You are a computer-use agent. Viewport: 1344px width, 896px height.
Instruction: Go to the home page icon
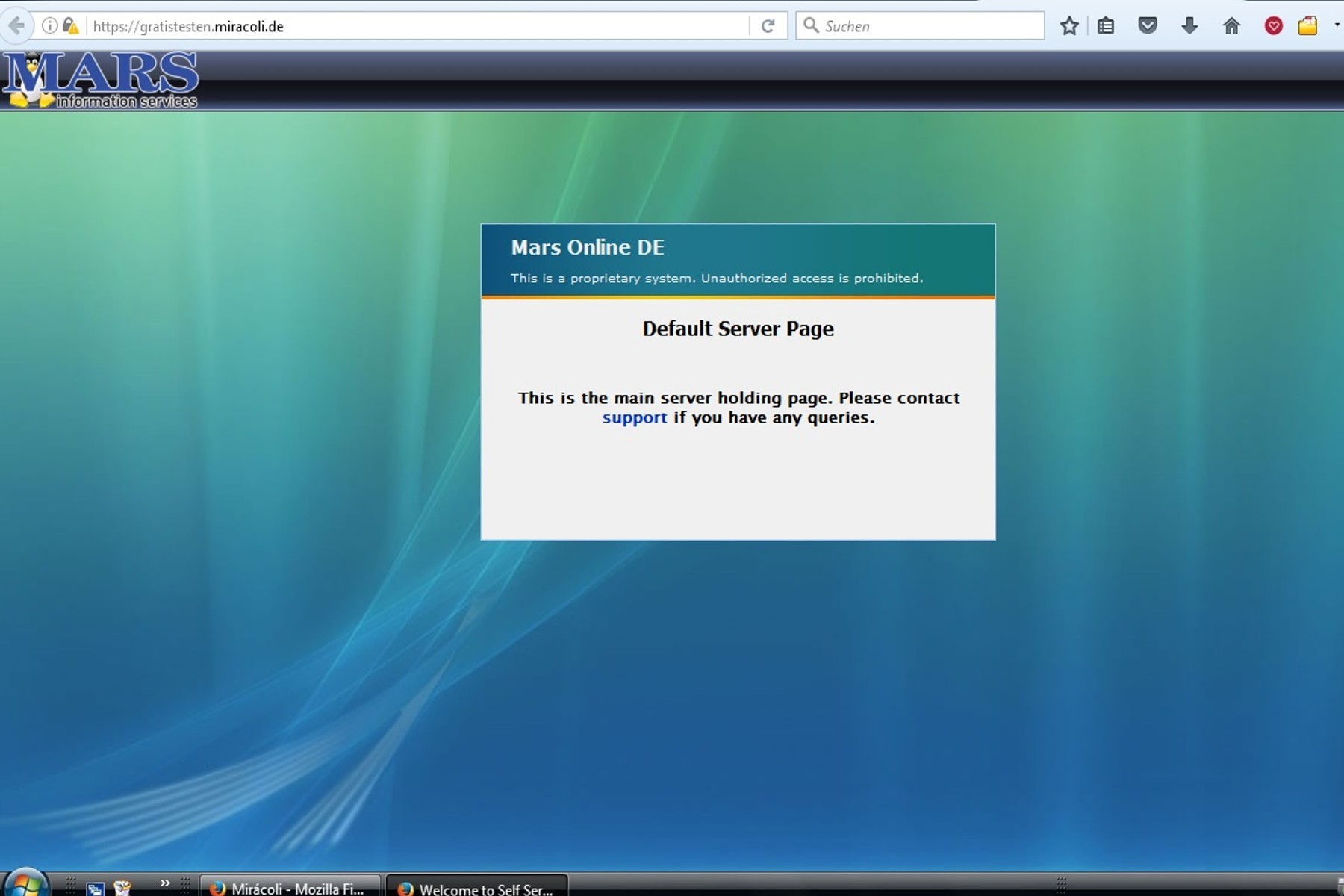coord(1231,26)
